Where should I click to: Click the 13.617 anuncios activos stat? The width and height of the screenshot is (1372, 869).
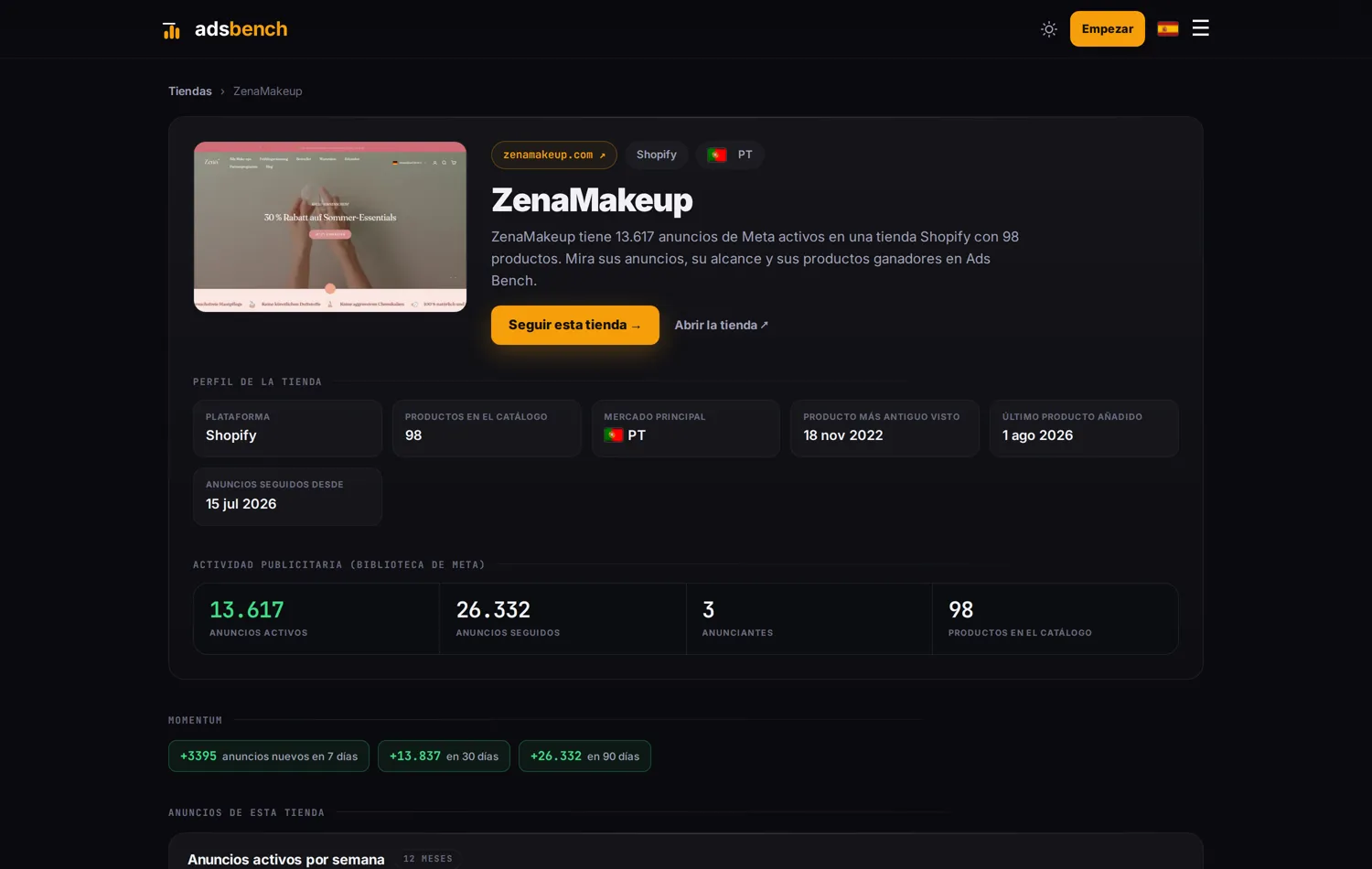coord(316,619)
